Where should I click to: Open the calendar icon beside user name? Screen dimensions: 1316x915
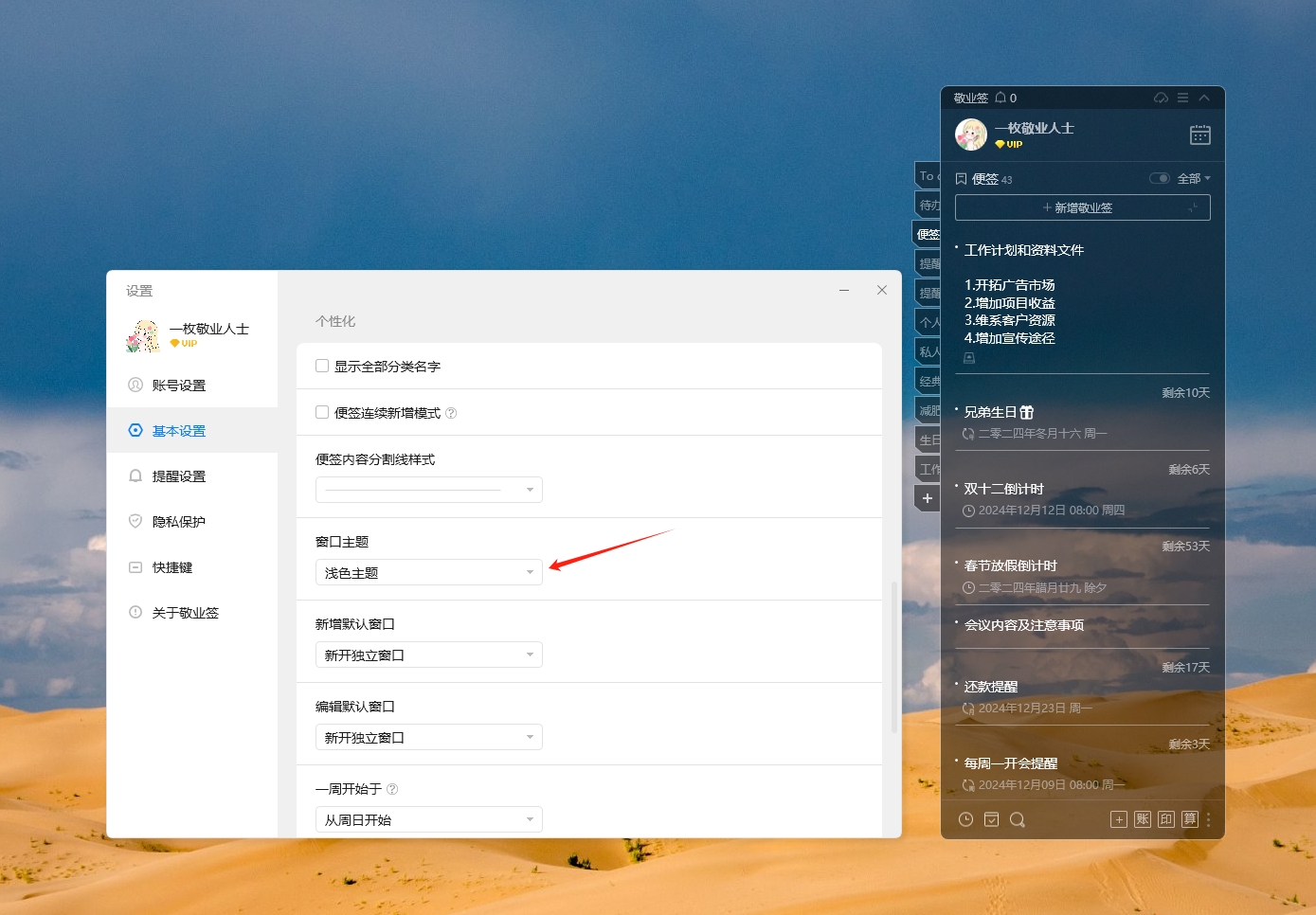[1200, 135]
